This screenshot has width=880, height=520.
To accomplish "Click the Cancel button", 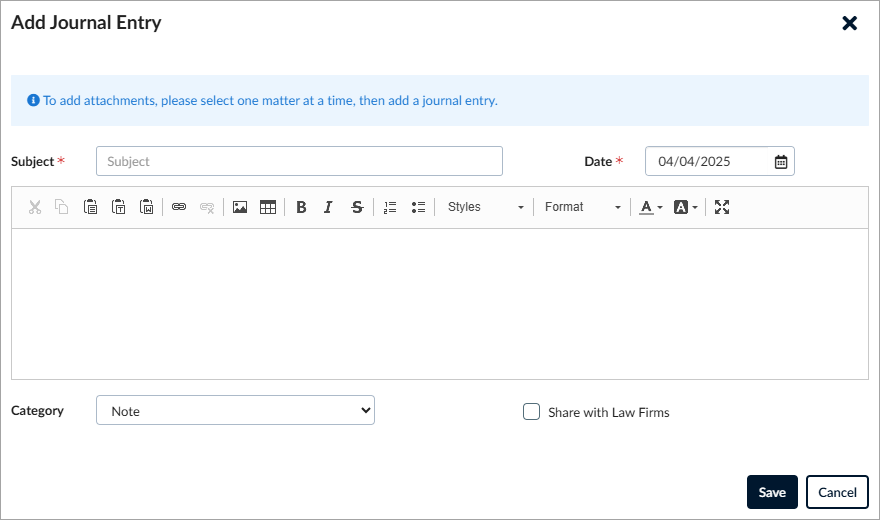I will pyautogui.click(x=837, y=492).
